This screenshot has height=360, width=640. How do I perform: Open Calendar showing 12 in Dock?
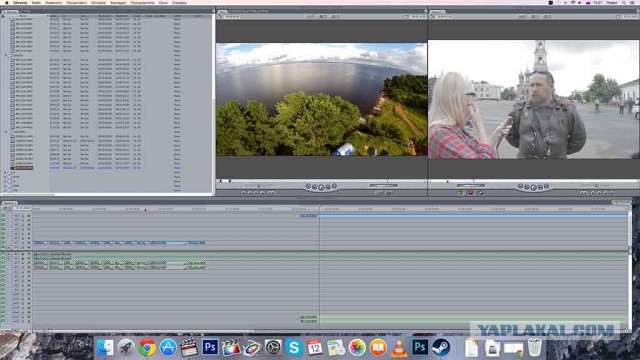point(315,348)
